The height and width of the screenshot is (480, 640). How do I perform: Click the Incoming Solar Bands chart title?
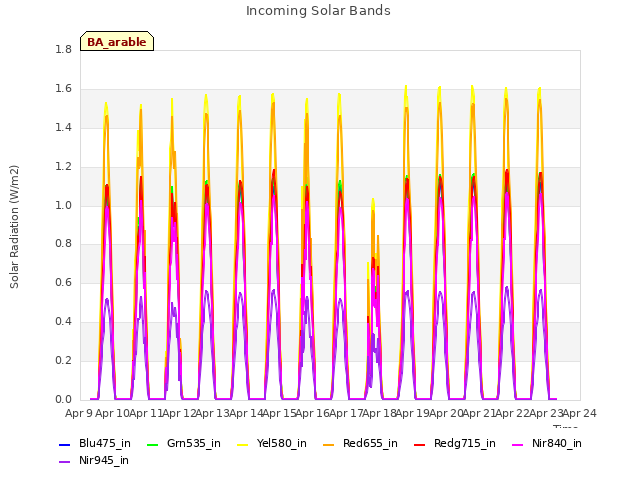point(318,11)
